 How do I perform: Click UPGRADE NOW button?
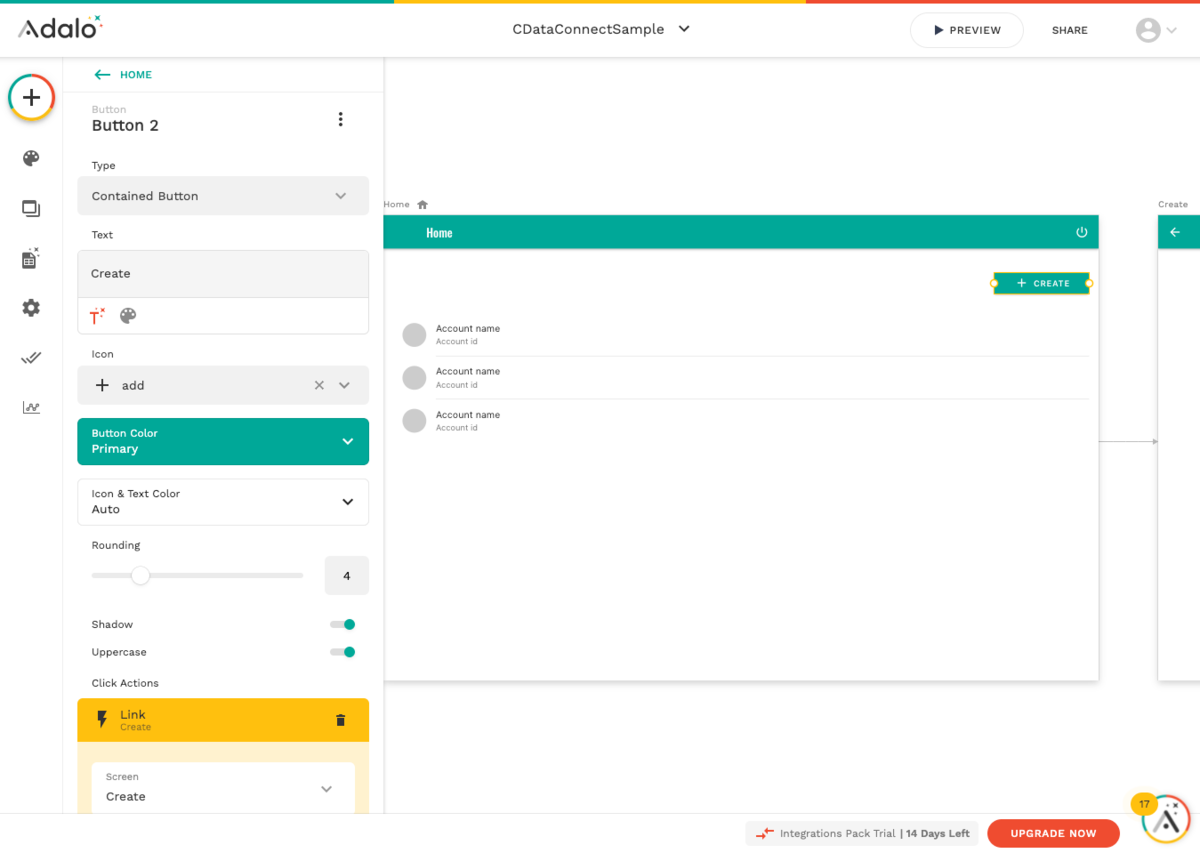(x=1053, y=833)
